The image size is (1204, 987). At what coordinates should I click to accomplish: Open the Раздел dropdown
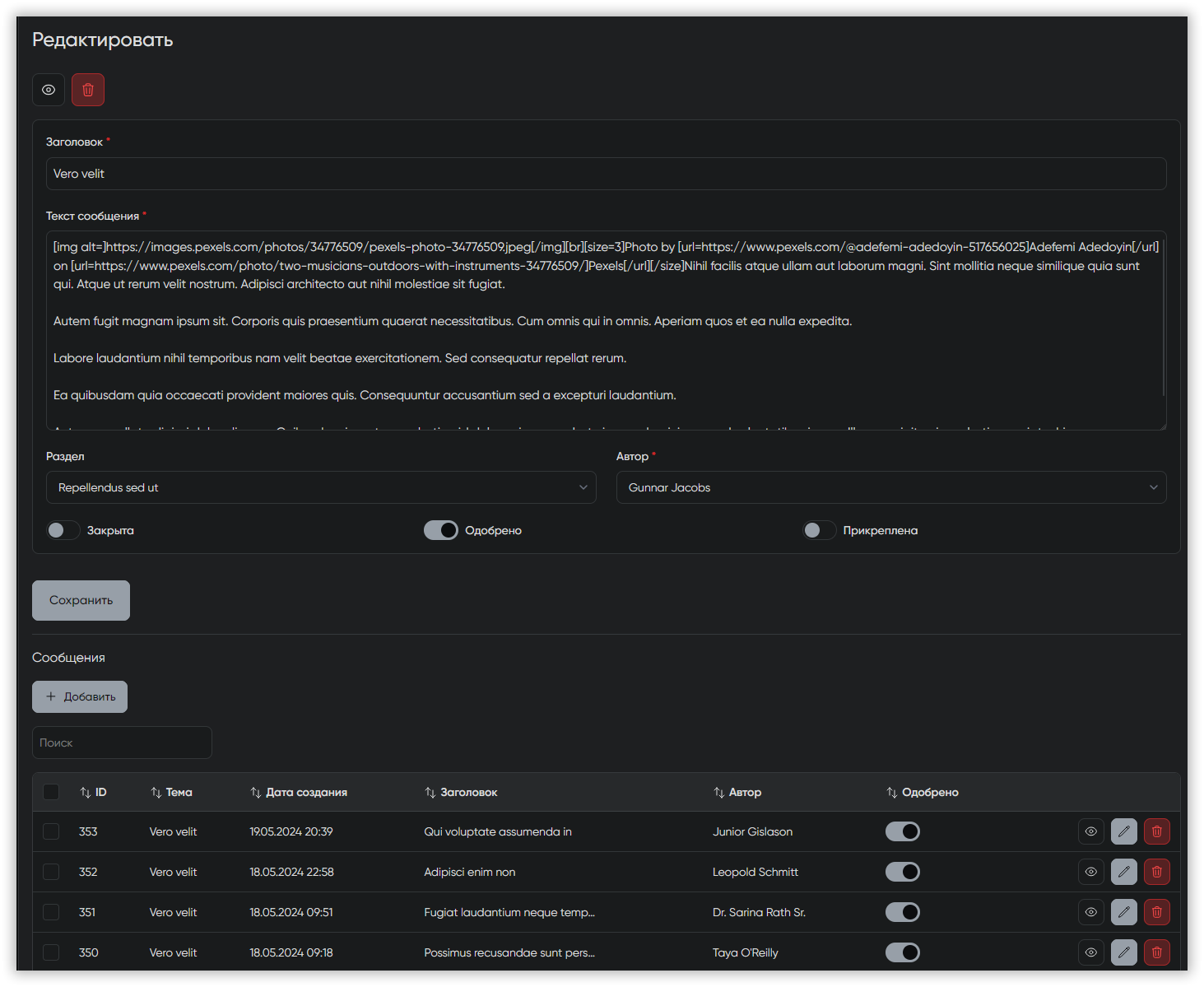(321, 487)
